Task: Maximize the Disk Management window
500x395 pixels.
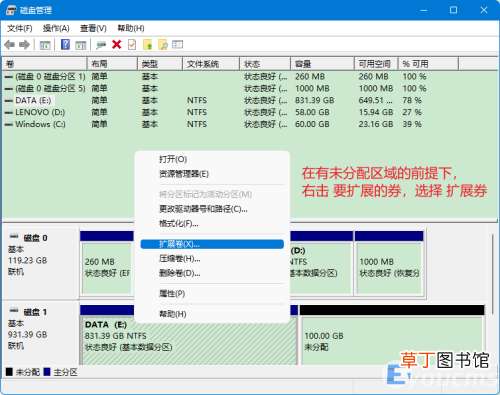Action: tap(453, 10)
